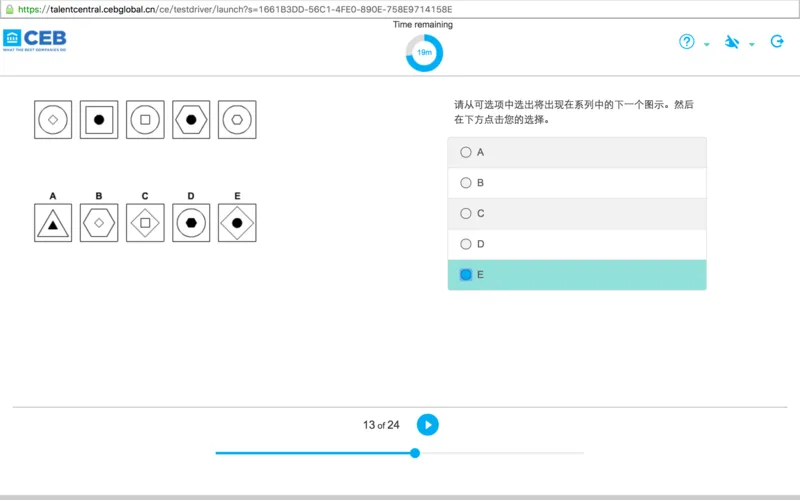Screen dimensions: 800x500
Task: Click the Chinese question instruction text
Action: (574, 112)
